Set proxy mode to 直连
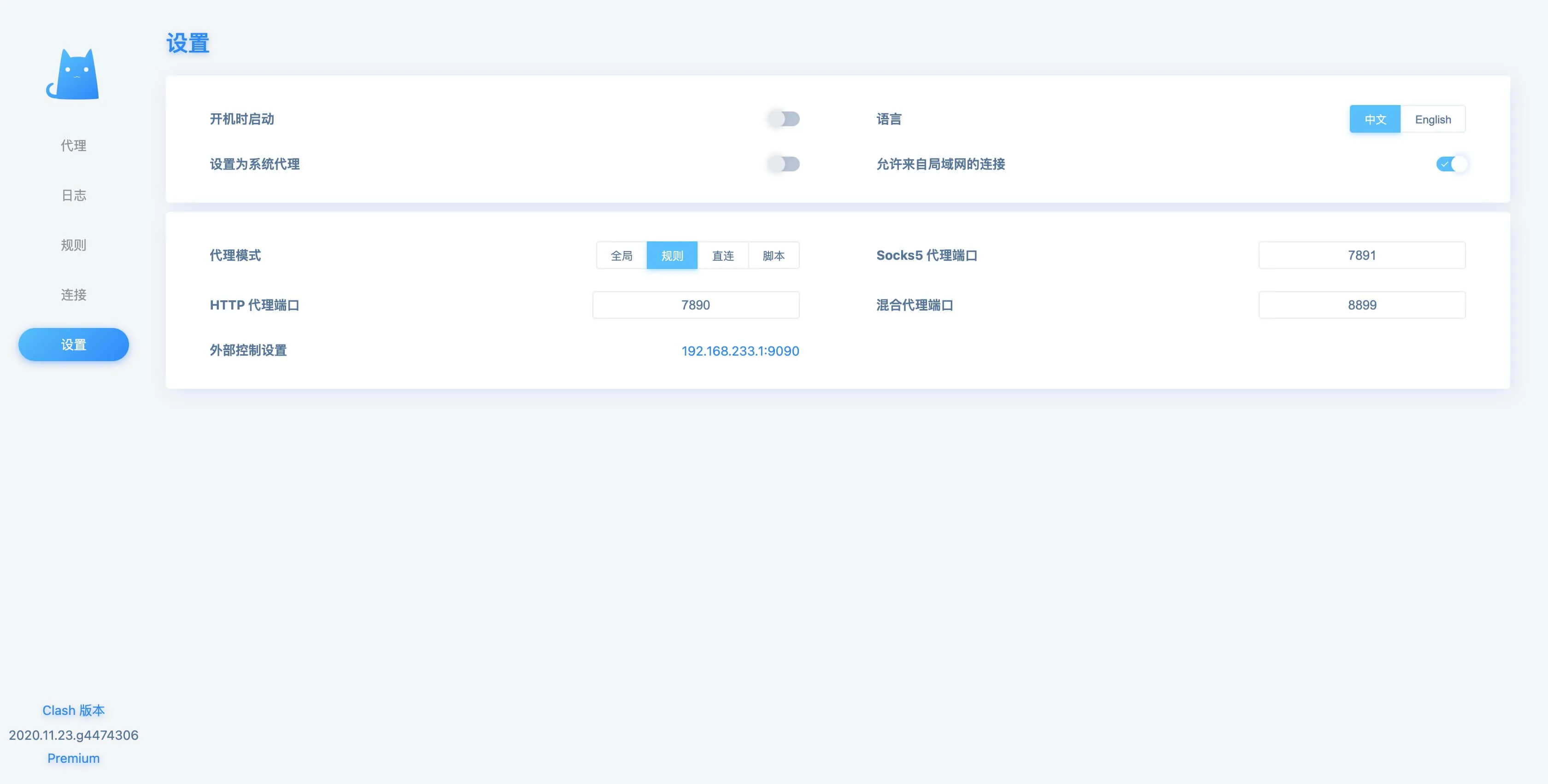Image resolution: width=1548 pixels, height=784 pixels. 723,256
